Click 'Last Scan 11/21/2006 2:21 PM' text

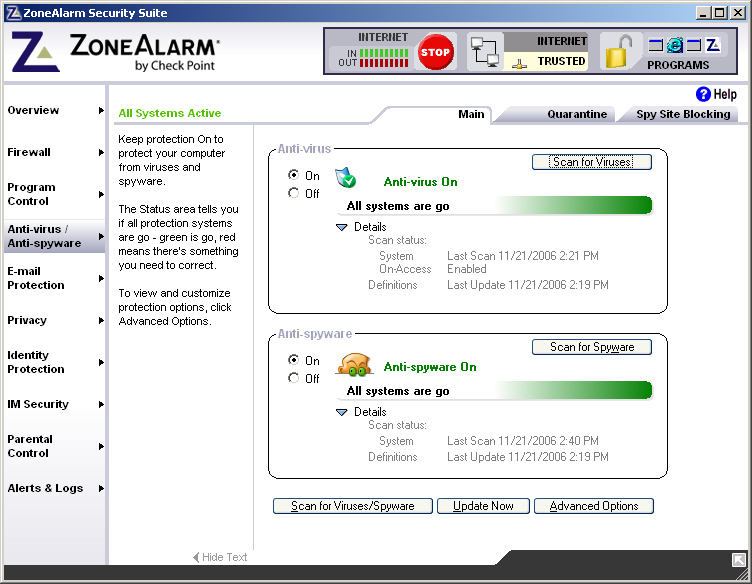coord(523,256)
